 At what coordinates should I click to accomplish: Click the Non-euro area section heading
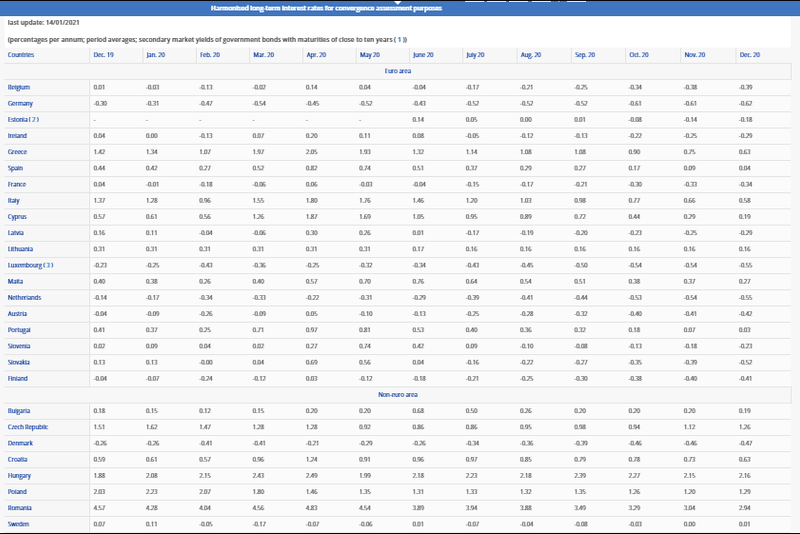(x=400, y=394)
